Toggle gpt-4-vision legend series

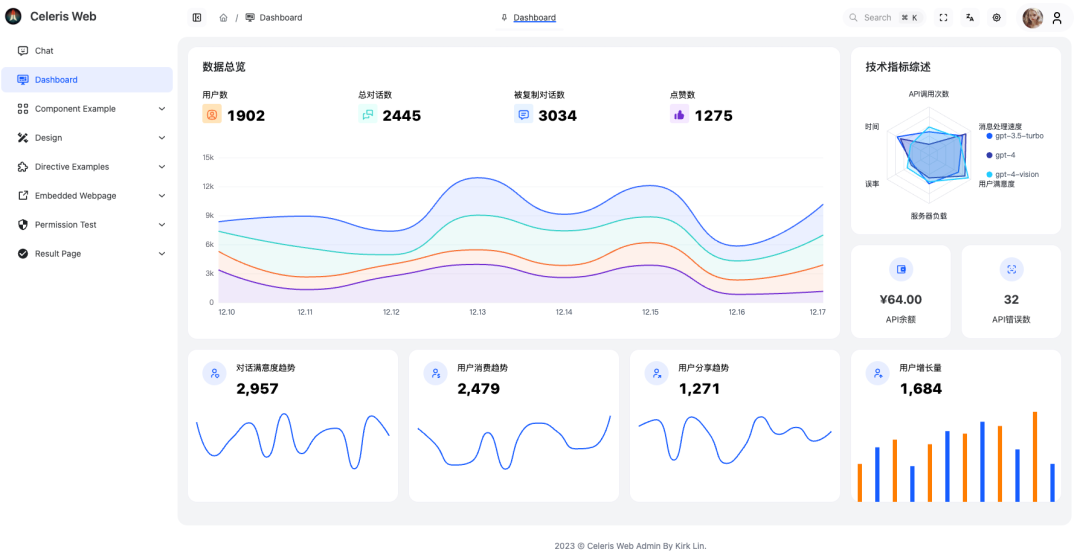[1012, 175]
